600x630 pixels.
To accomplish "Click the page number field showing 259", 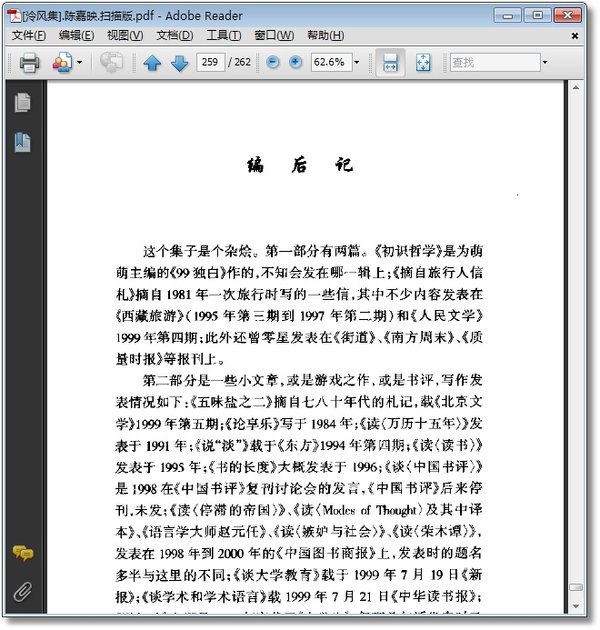I will (210, 62).
